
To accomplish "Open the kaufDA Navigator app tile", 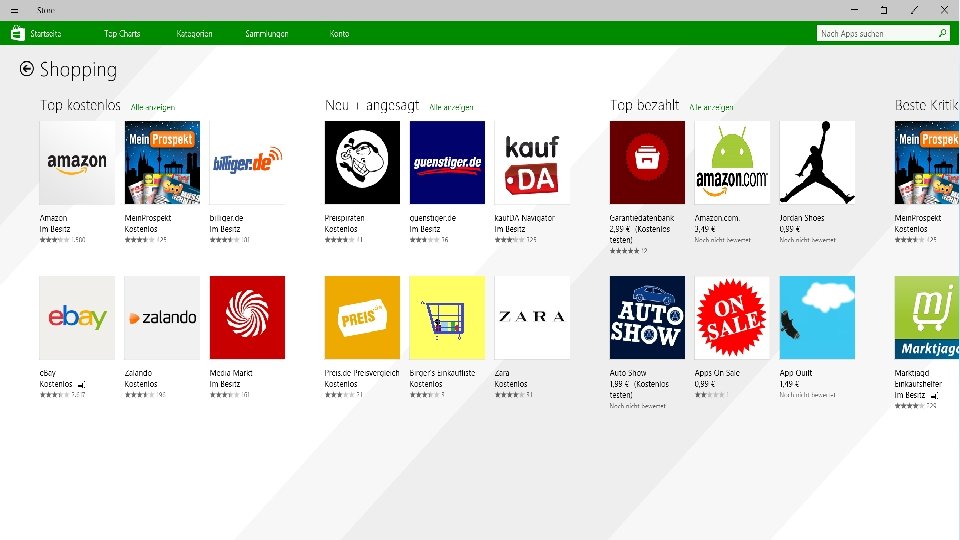I will point(532,162).
